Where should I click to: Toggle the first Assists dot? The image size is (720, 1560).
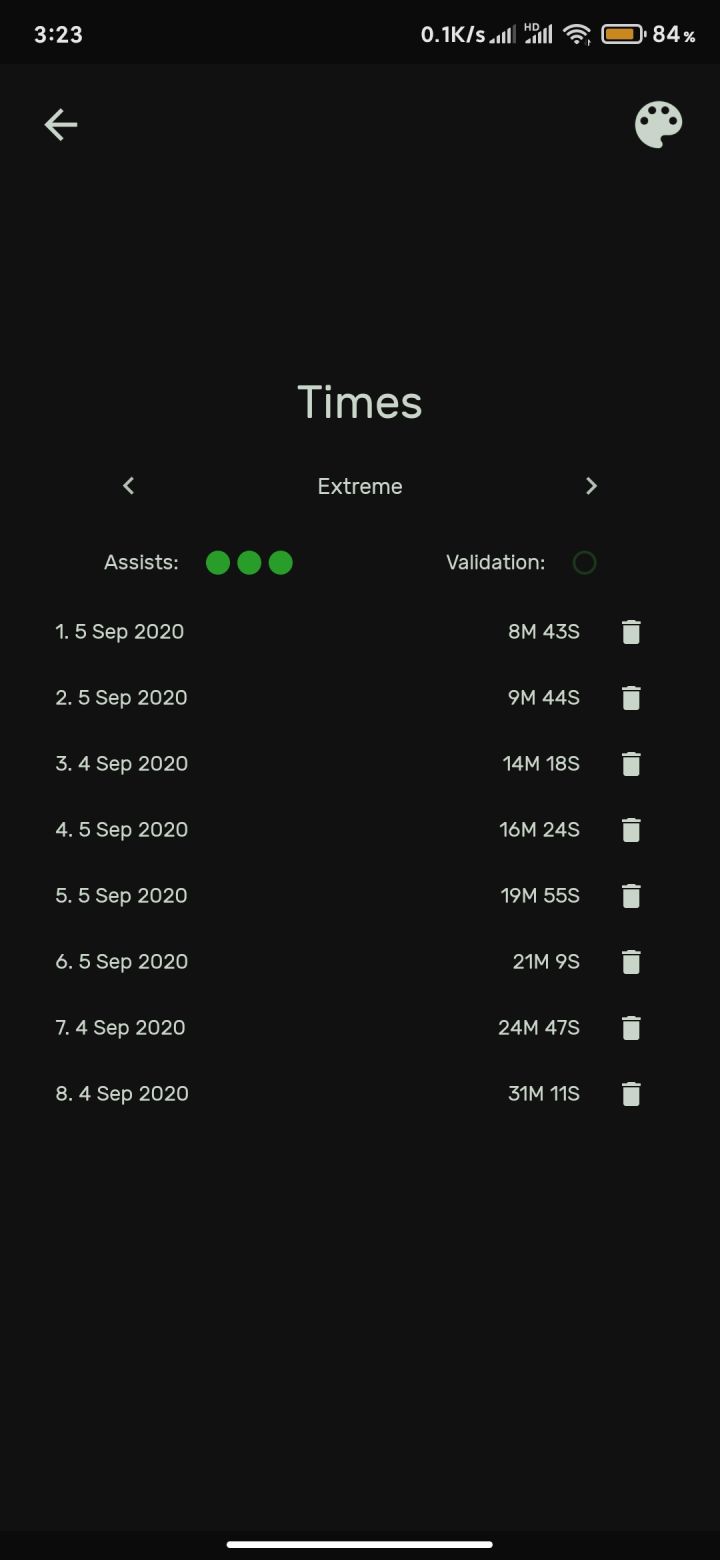[218, 563]
